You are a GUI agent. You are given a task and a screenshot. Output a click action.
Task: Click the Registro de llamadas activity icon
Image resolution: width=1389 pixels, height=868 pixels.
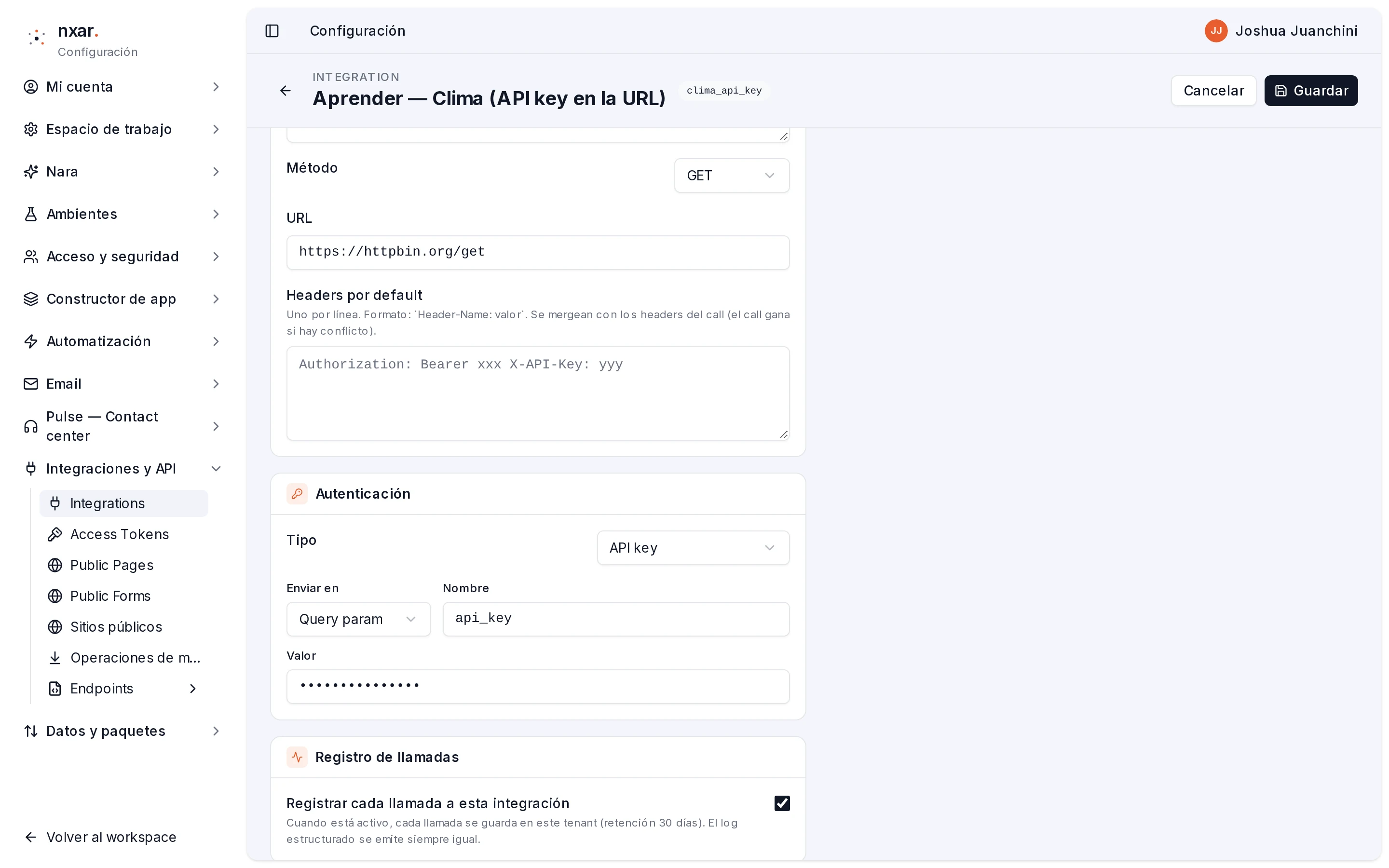pyautogui.click(x=297, y=757)
